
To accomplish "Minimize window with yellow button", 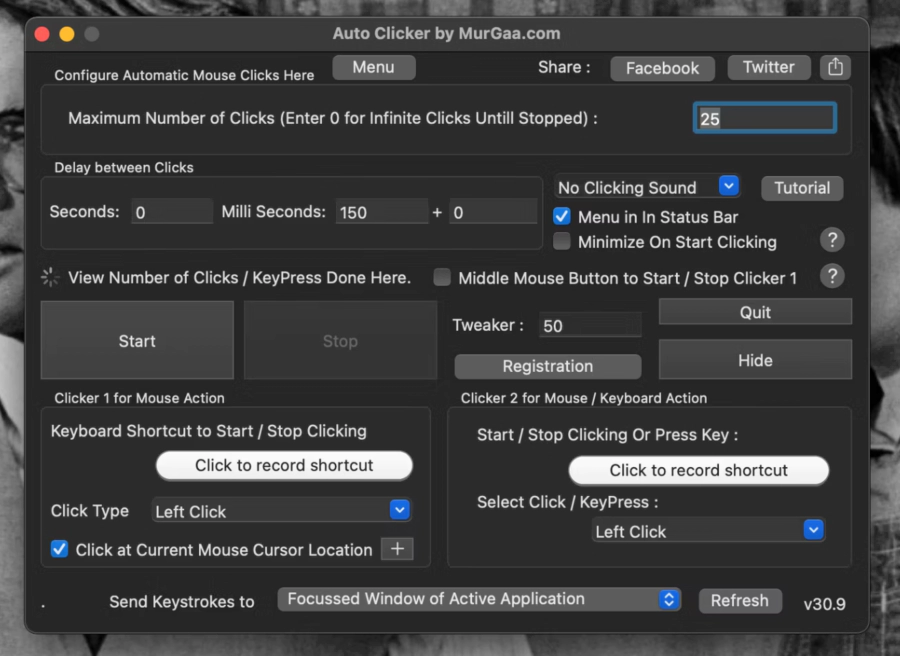I will click(67, 34).
